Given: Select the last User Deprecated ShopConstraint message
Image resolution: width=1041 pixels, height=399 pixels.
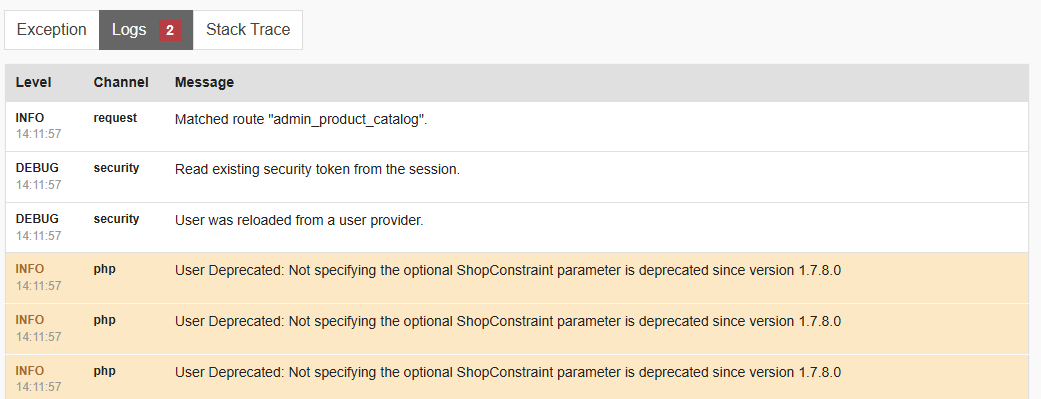Looking at the screenshot, I should click(508, 372).
